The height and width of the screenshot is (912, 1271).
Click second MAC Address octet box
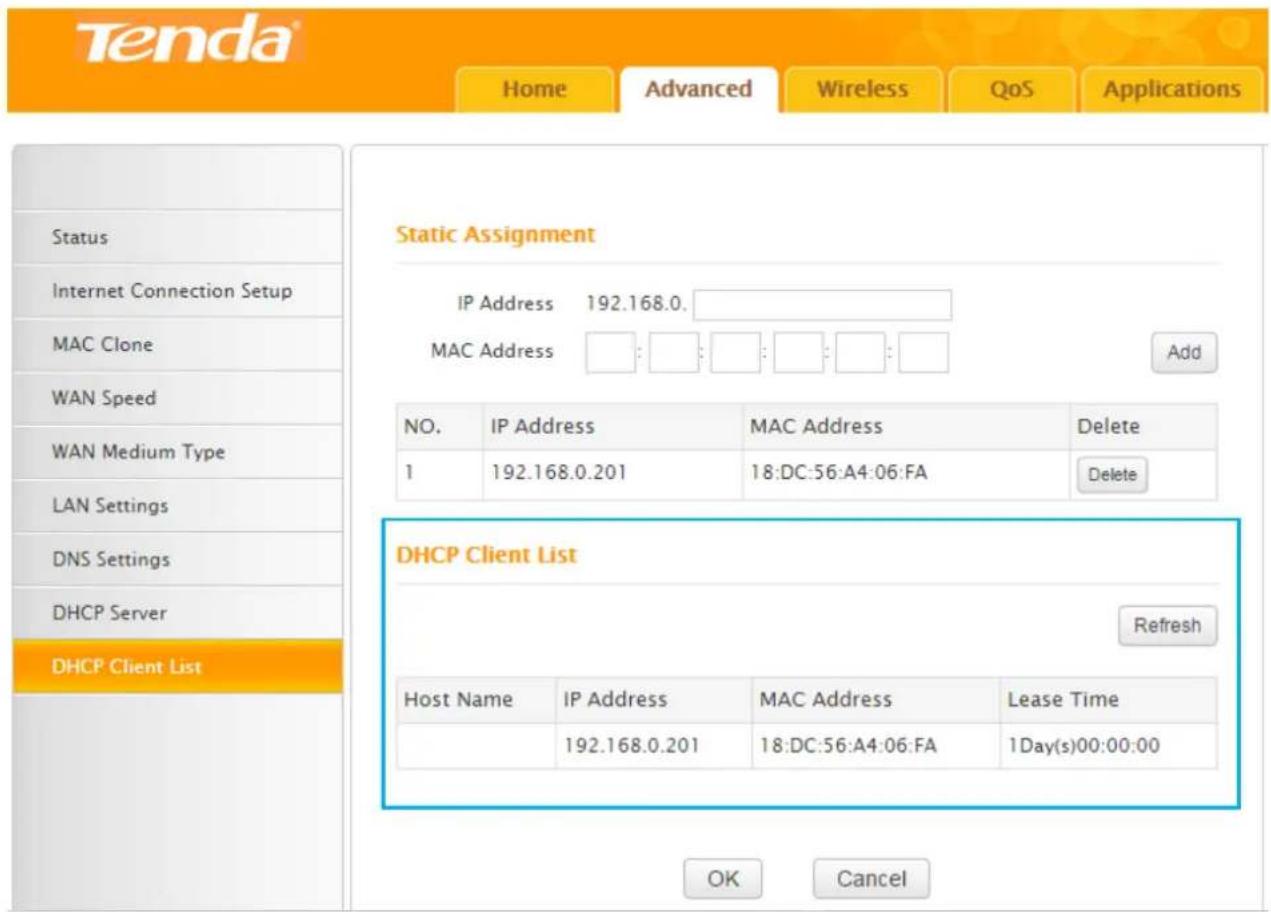coord(673,352)
